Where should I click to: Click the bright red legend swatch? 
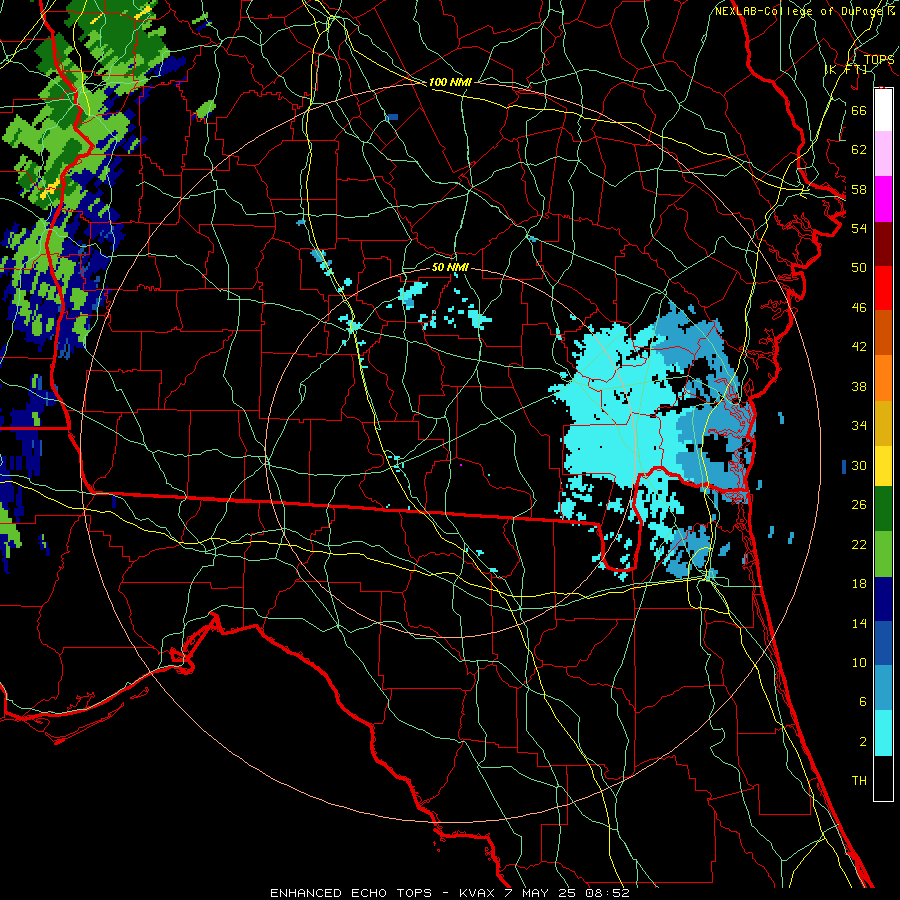point(883,288)
